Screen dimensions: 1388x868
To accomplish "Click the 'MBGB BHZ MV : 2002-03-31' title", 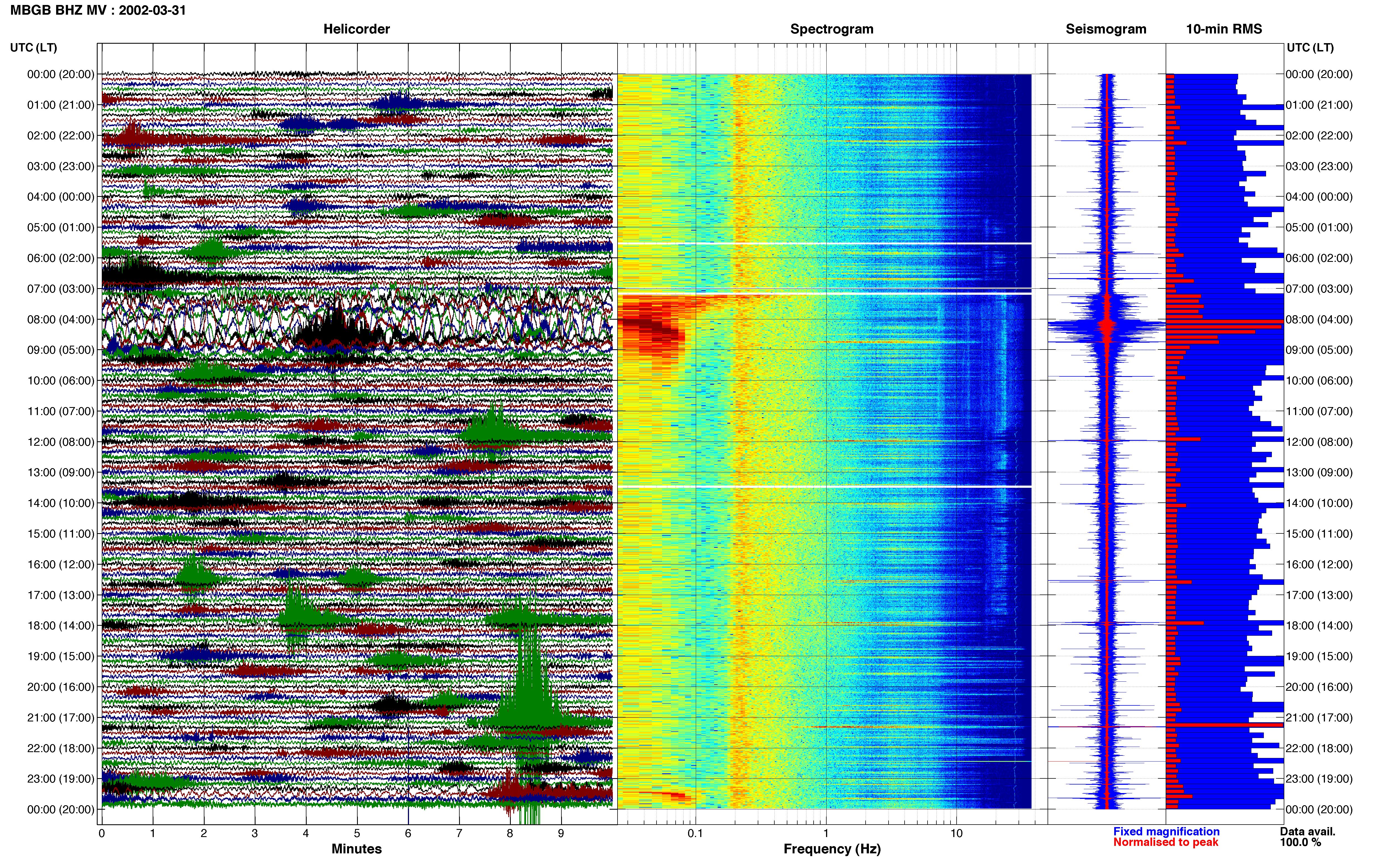I will pos(98,10).
